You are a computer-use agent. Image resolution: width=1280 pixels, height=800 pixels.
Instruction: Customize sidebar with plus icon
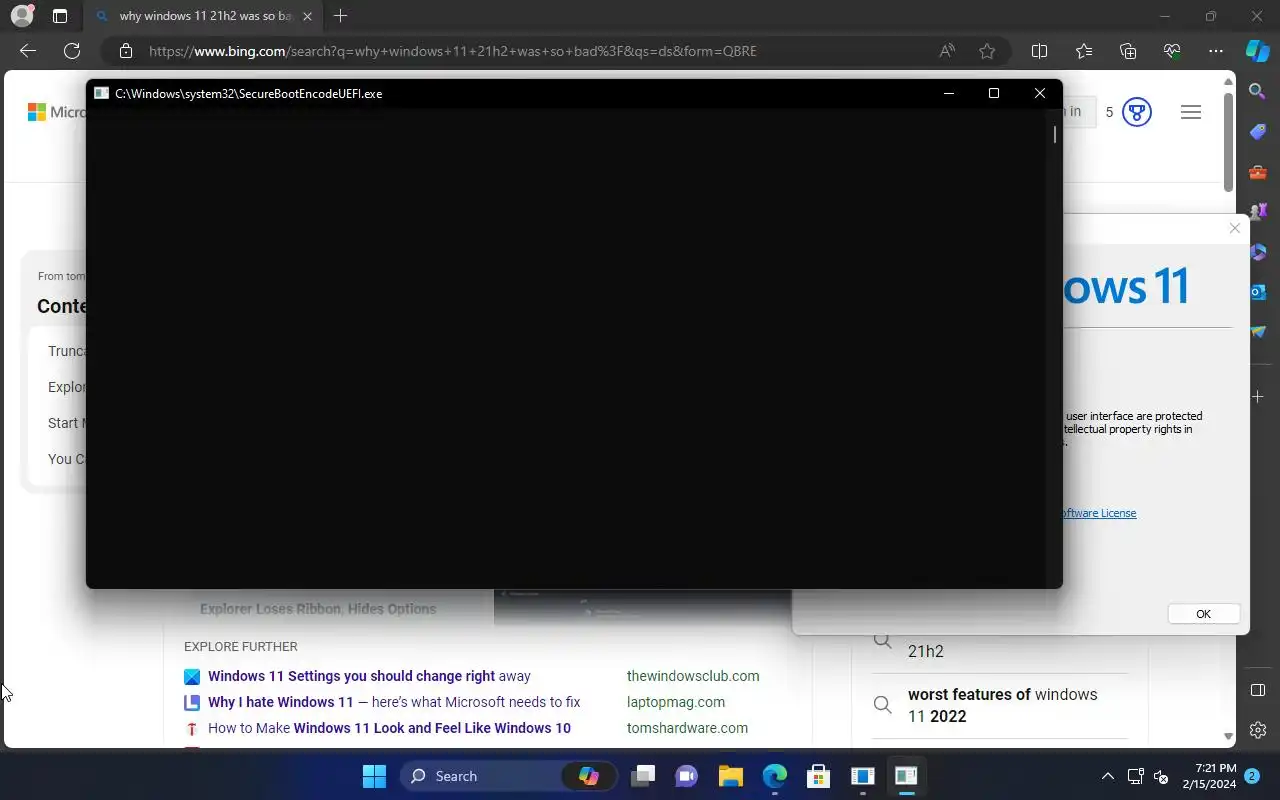point(1258,397)
